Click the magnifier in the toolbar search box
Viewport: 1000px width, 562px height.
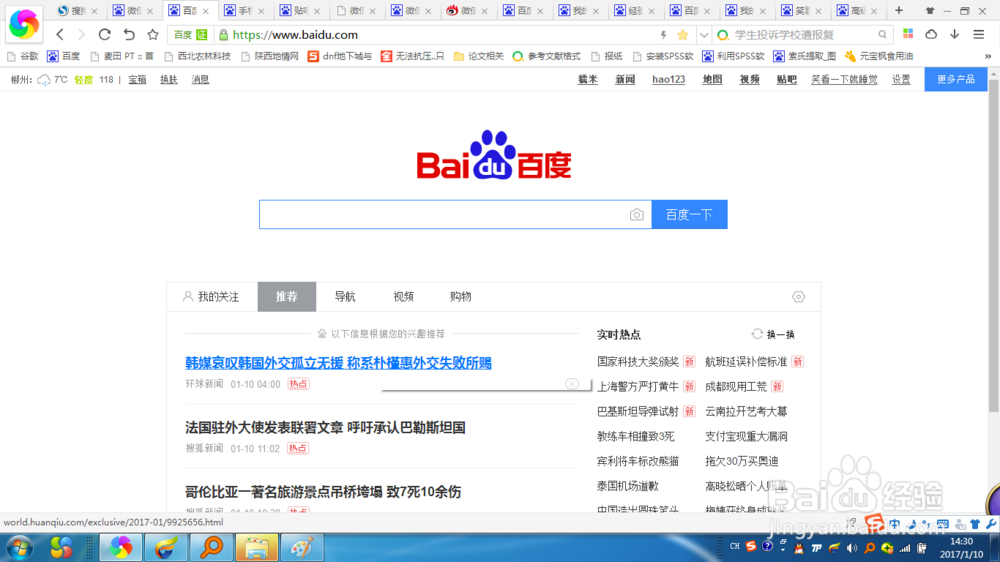(x=882, y=35)
